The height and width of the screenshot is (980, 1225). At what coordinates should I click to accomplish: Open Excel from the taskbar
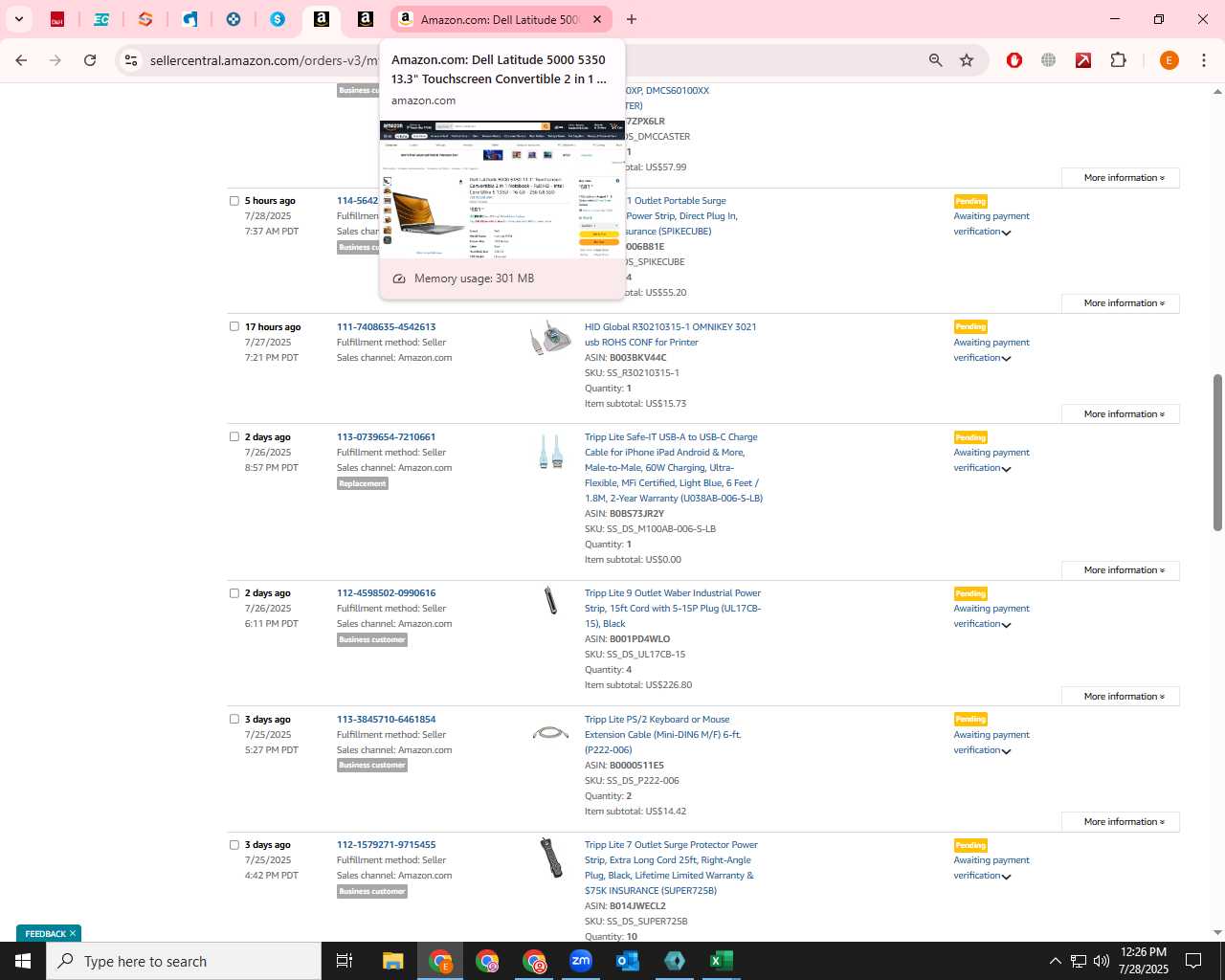point(722,961)
